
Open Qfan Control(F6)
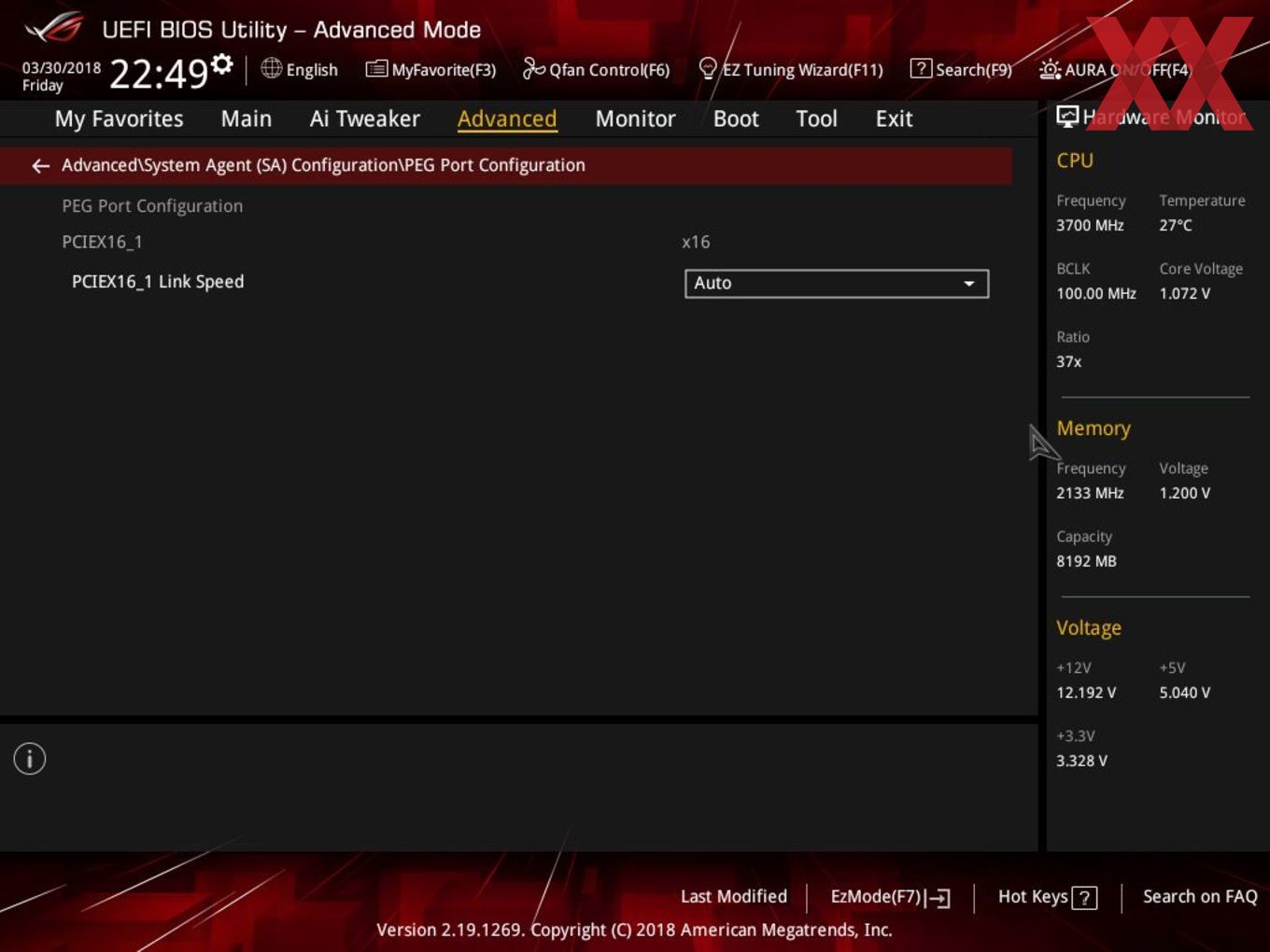(596, 70)
